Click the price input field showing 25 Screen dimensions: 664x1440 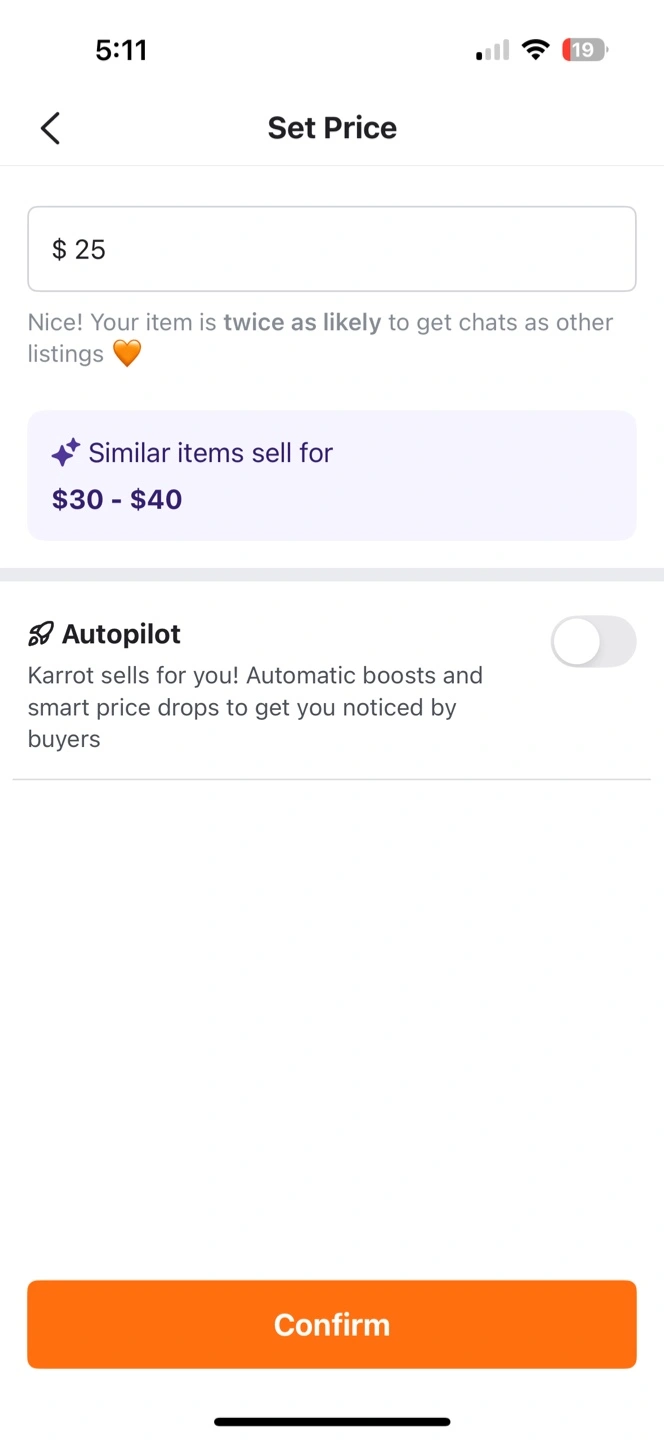click(332, 249)
